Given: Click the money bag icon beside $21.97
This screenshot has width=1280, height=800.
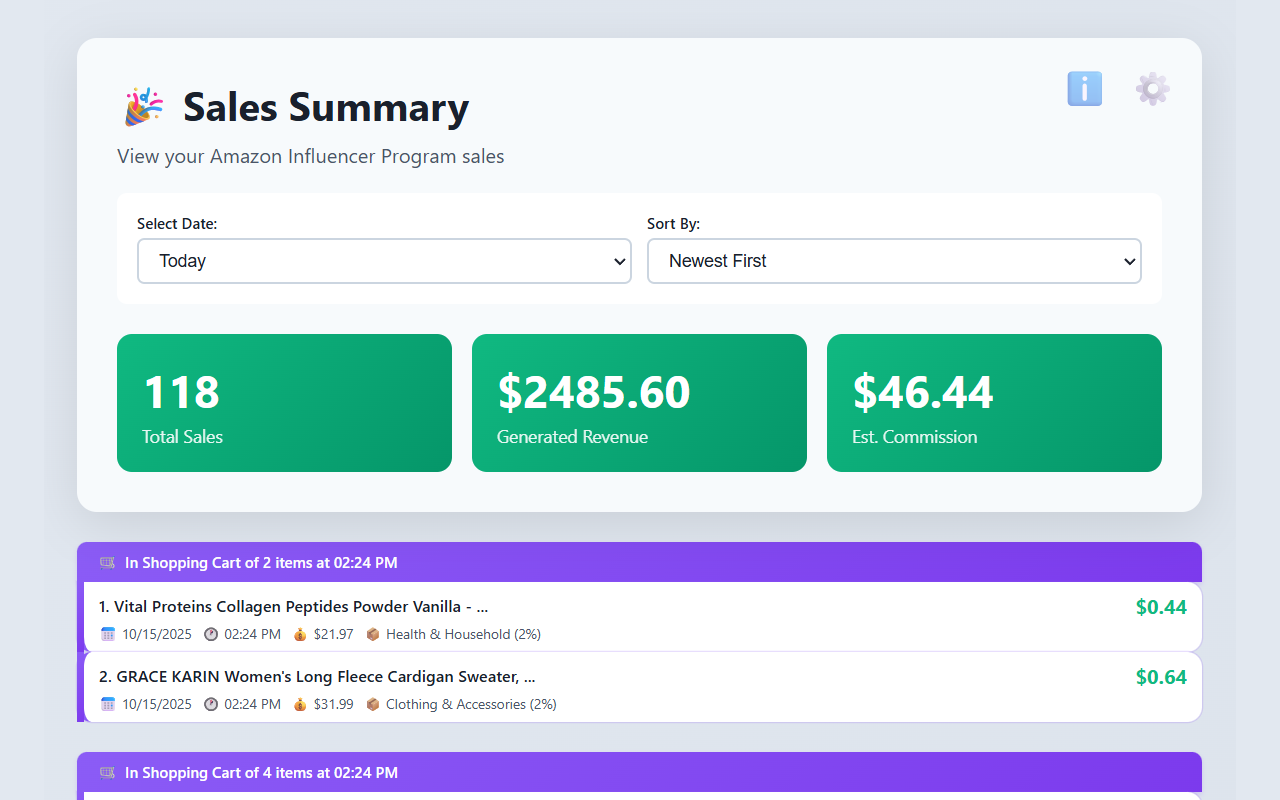Looking at the screenshot, I should 300,634.
